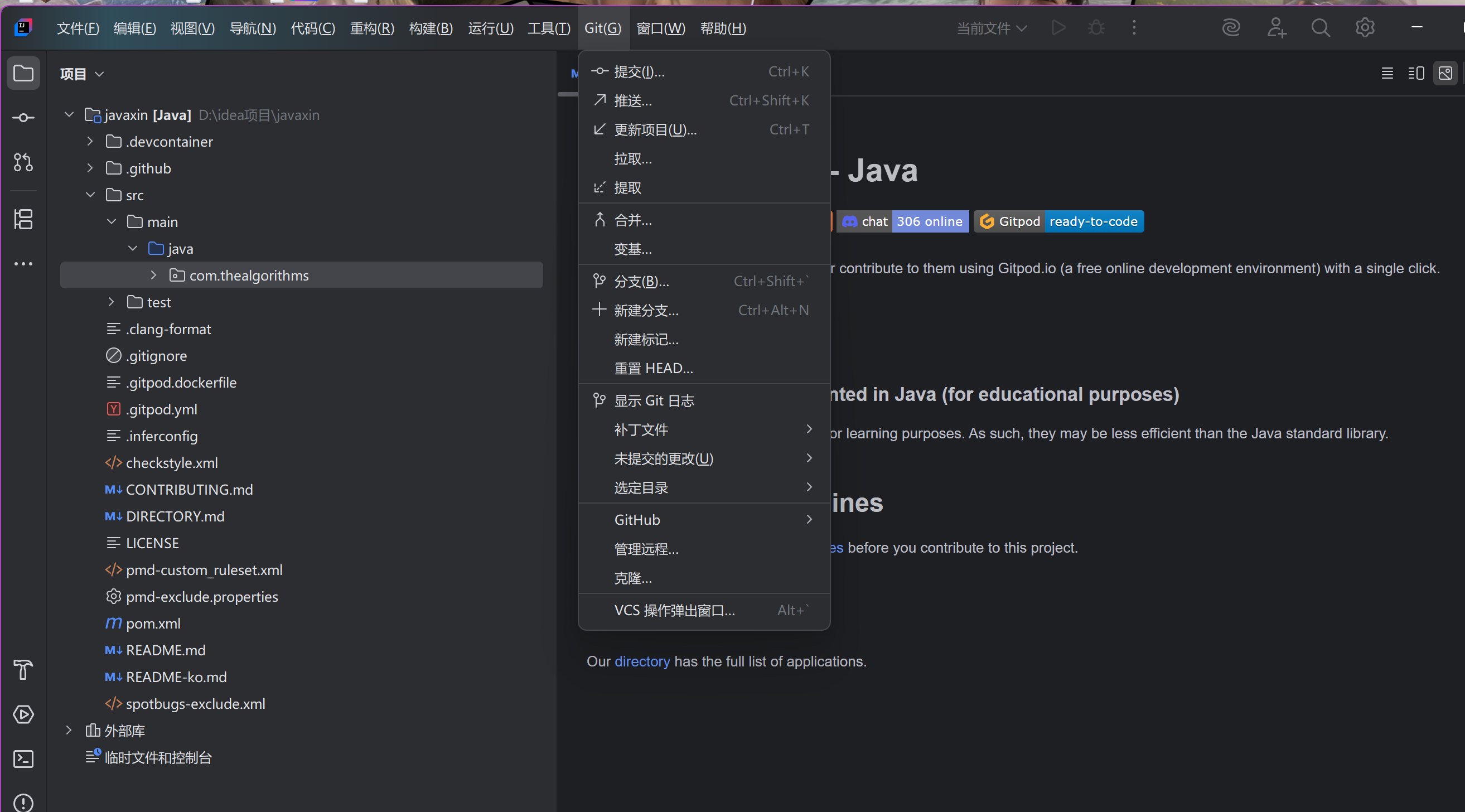Open the Commit tool window icon

click(23, 118)
